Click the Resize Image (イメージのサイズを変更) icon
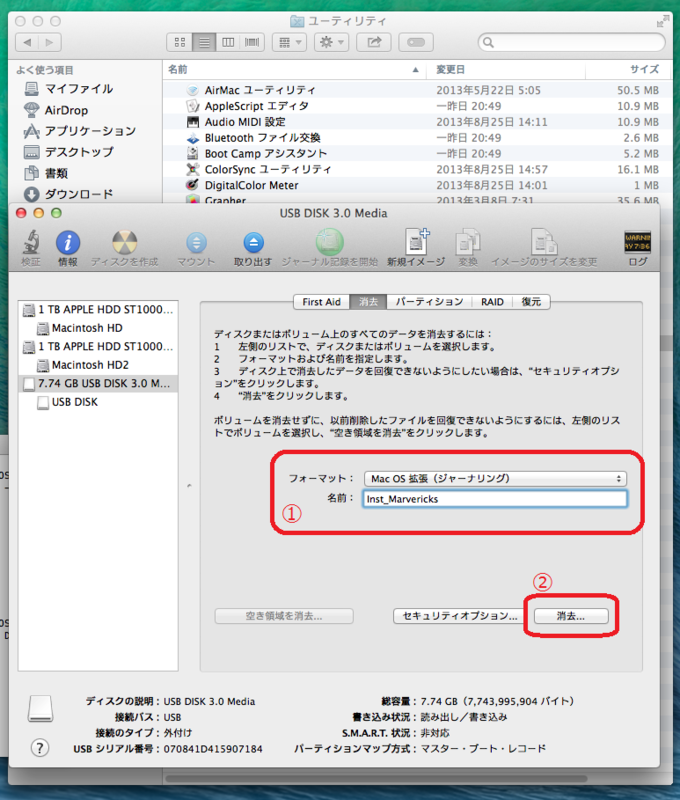The image size is (680, 800). click(544, 241)
